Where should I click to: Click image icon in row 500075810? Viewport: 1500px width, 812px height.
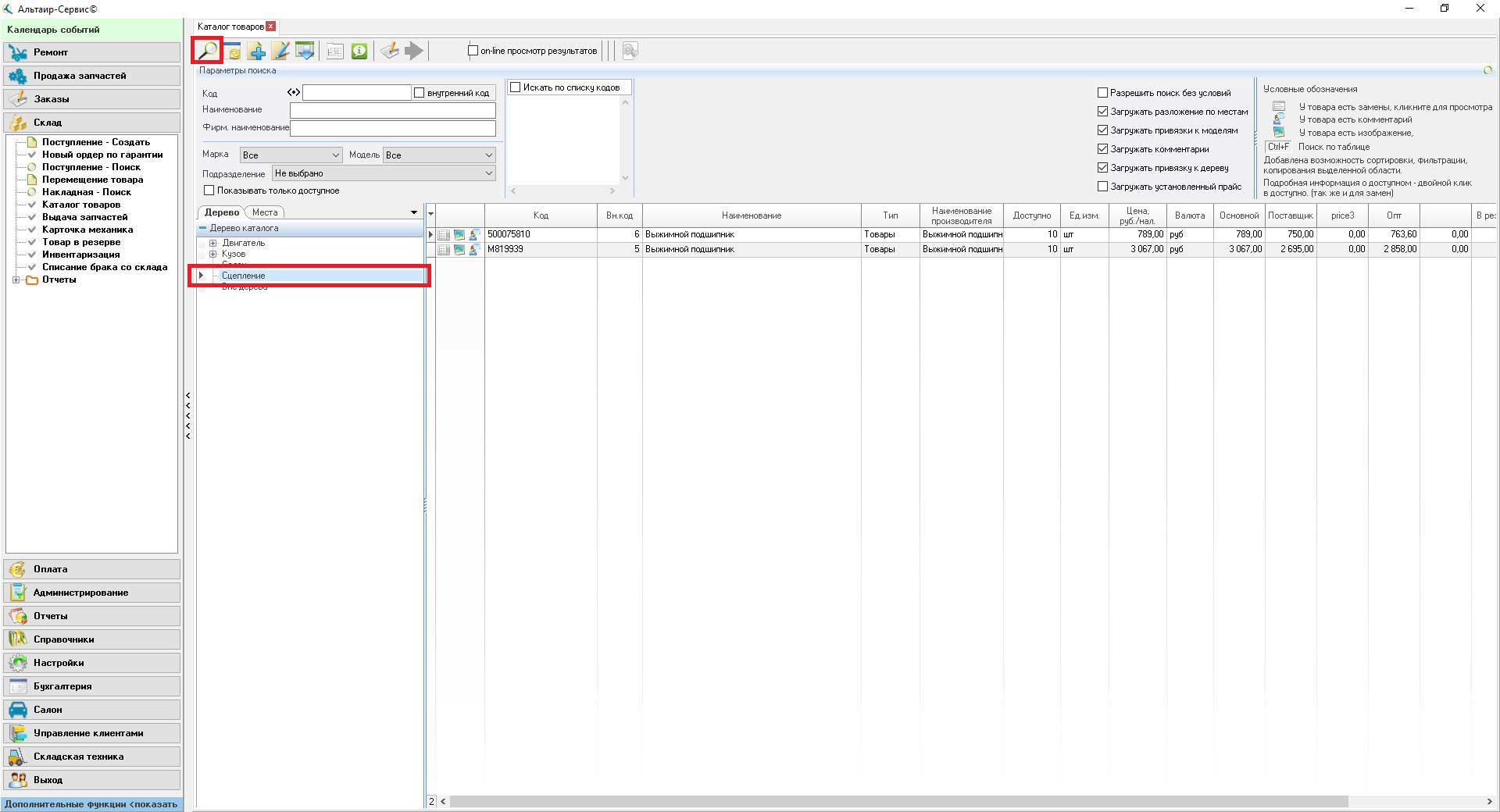pos(459,234)
